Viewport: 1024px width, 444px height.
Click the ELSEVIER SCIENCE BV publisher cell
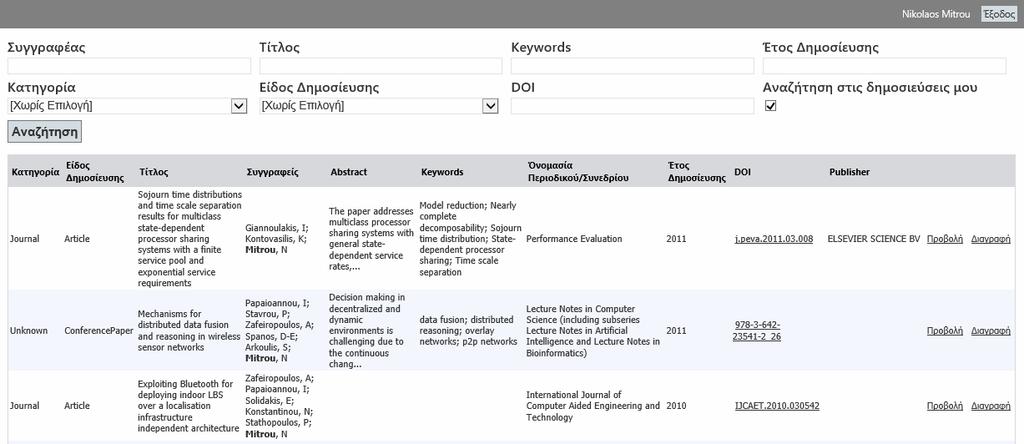[x=873, y=239]
